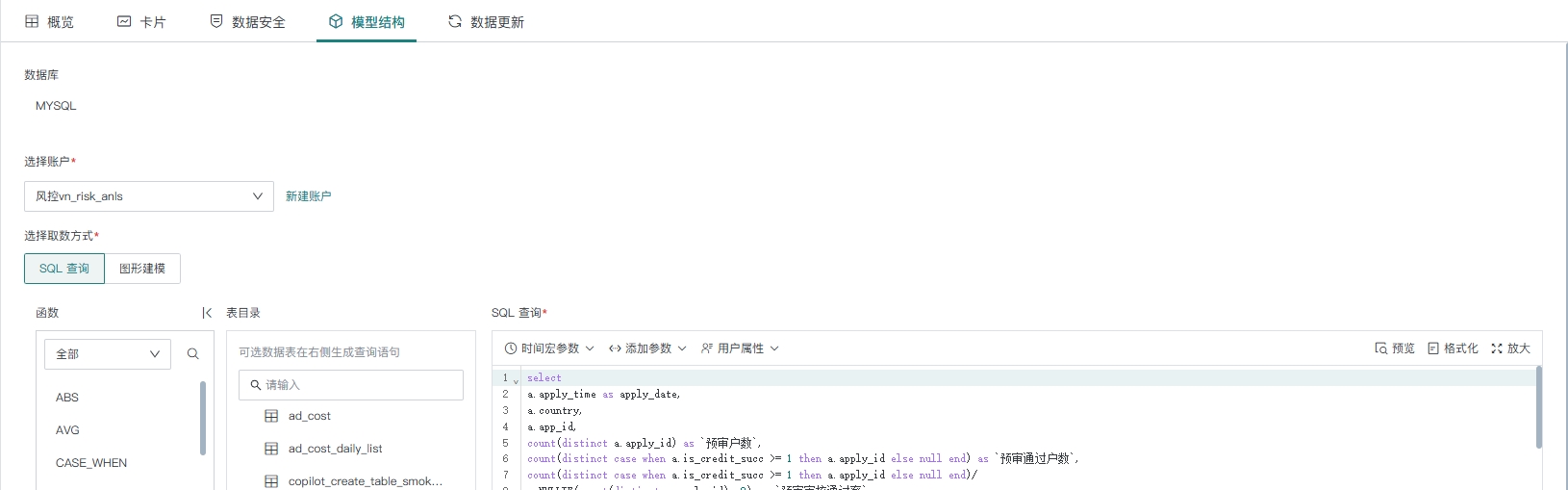Select the copilot_create_table_smok... table
This screenshot has height=490, width=1568.
(x=366, y=481)
